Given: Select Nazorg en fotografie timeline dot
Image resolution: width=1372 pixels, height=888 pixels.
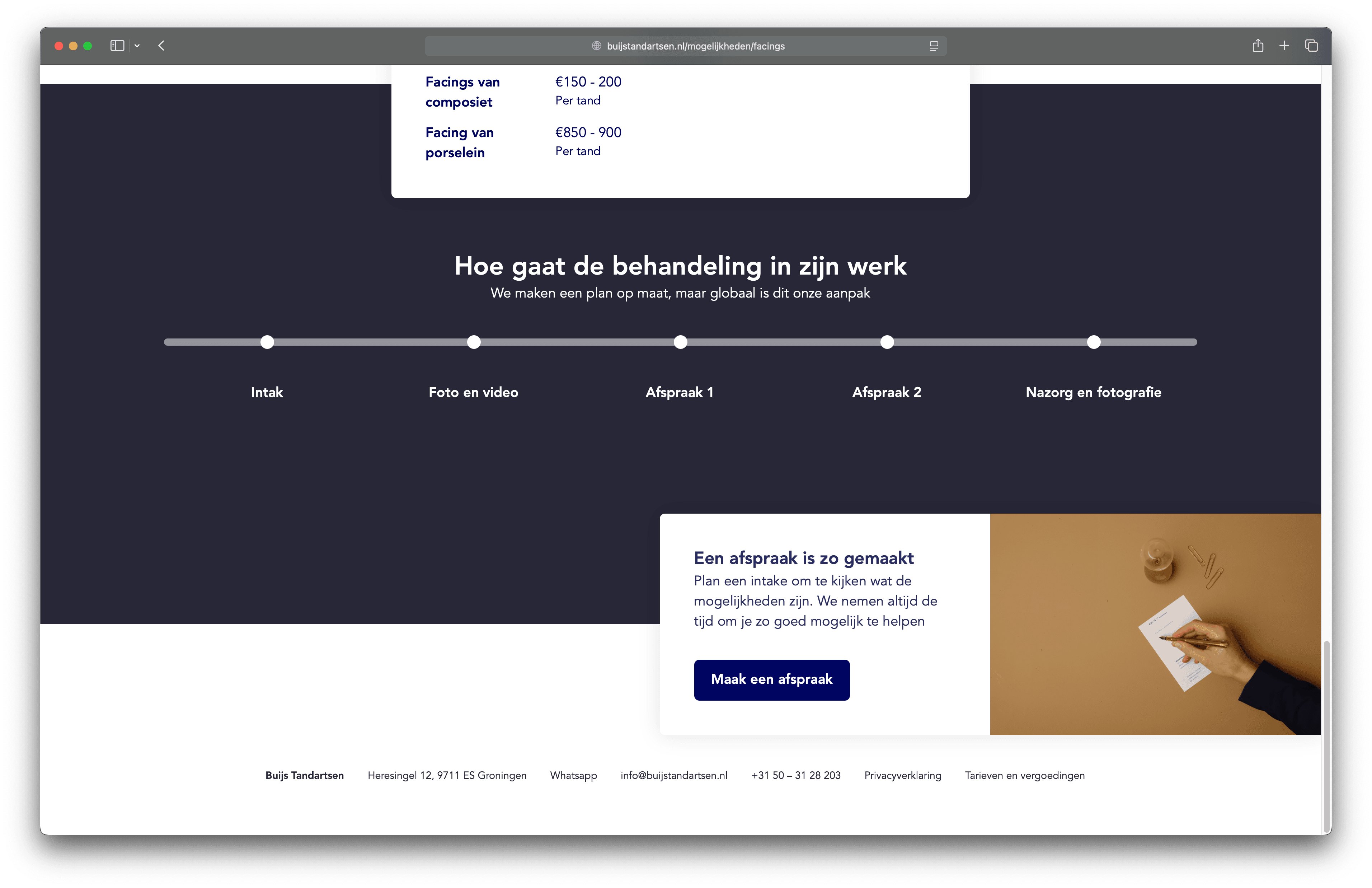Looking at the screenshot, I should 1094,342.
